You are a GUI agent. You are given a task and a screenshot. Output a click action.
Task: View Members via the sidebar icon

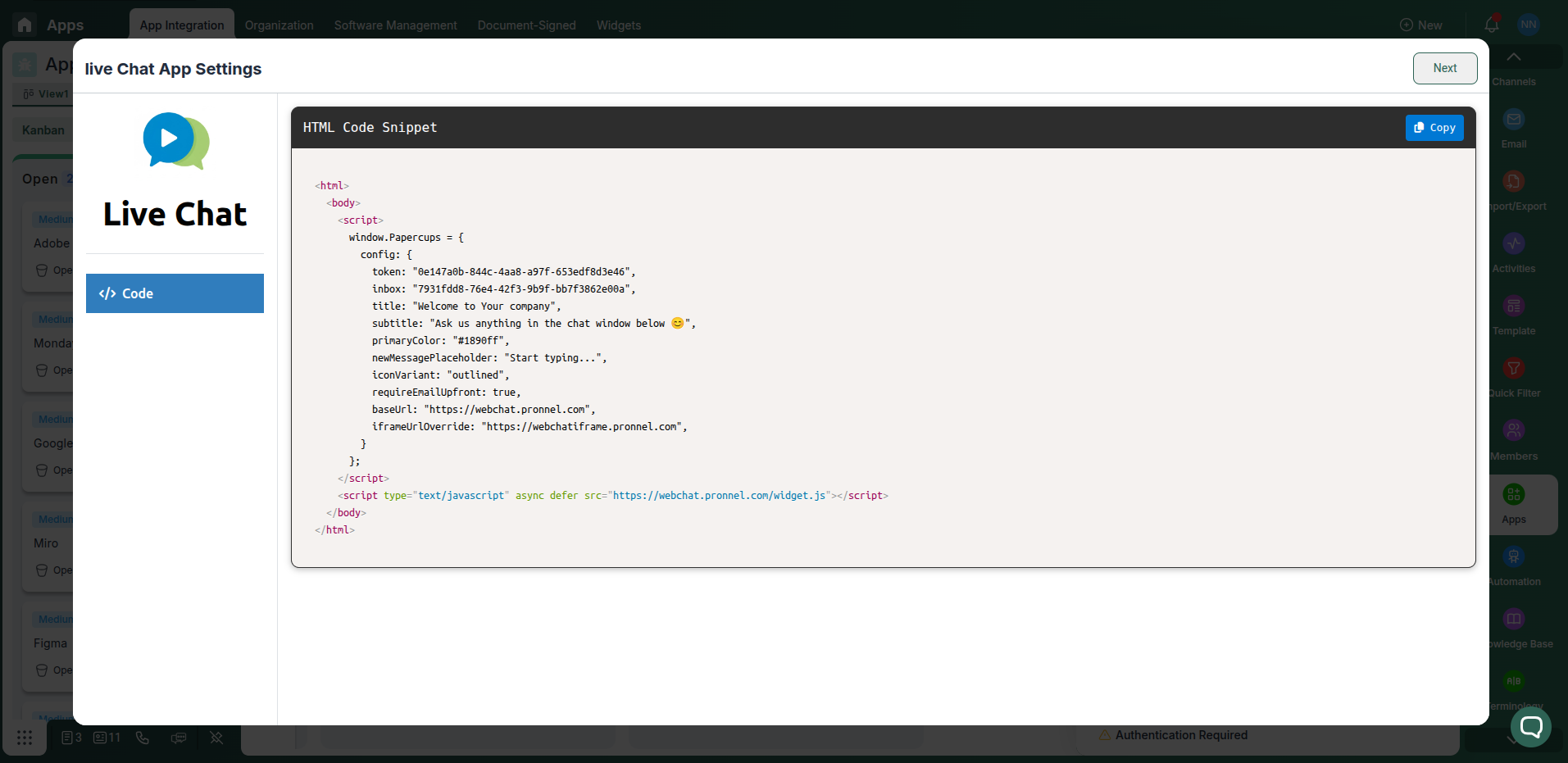click(x=1512, y=431)
